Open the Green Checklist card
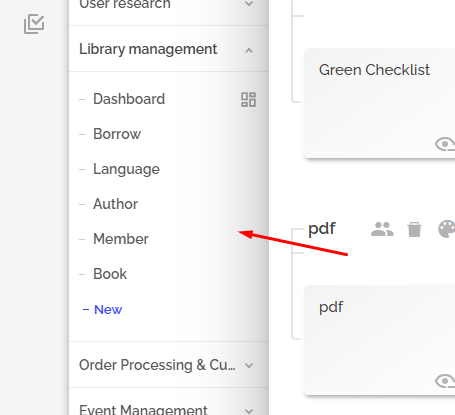 coord(379,103)
